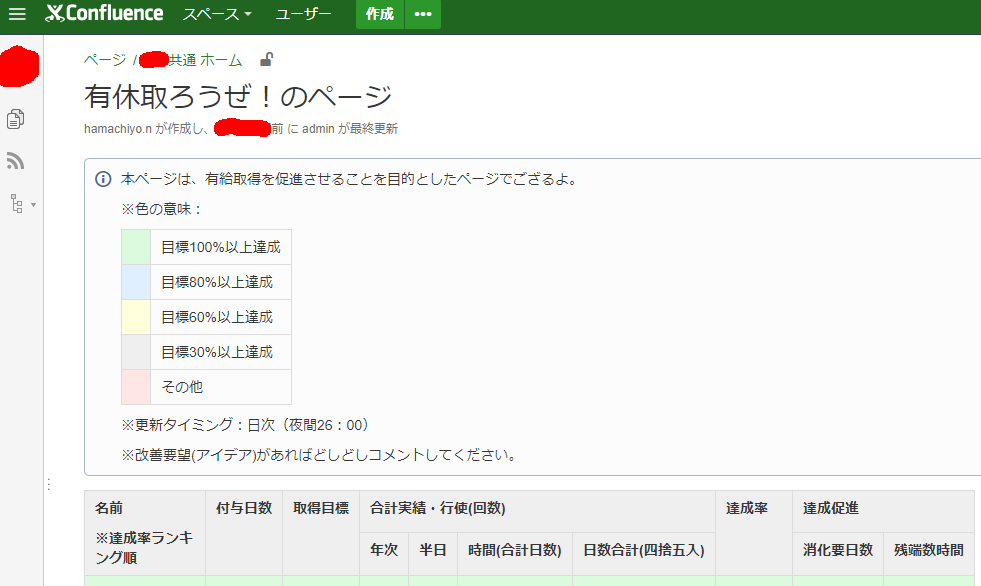Click the その他 legend text
981x586 pixels.
[x=182, y=387]
